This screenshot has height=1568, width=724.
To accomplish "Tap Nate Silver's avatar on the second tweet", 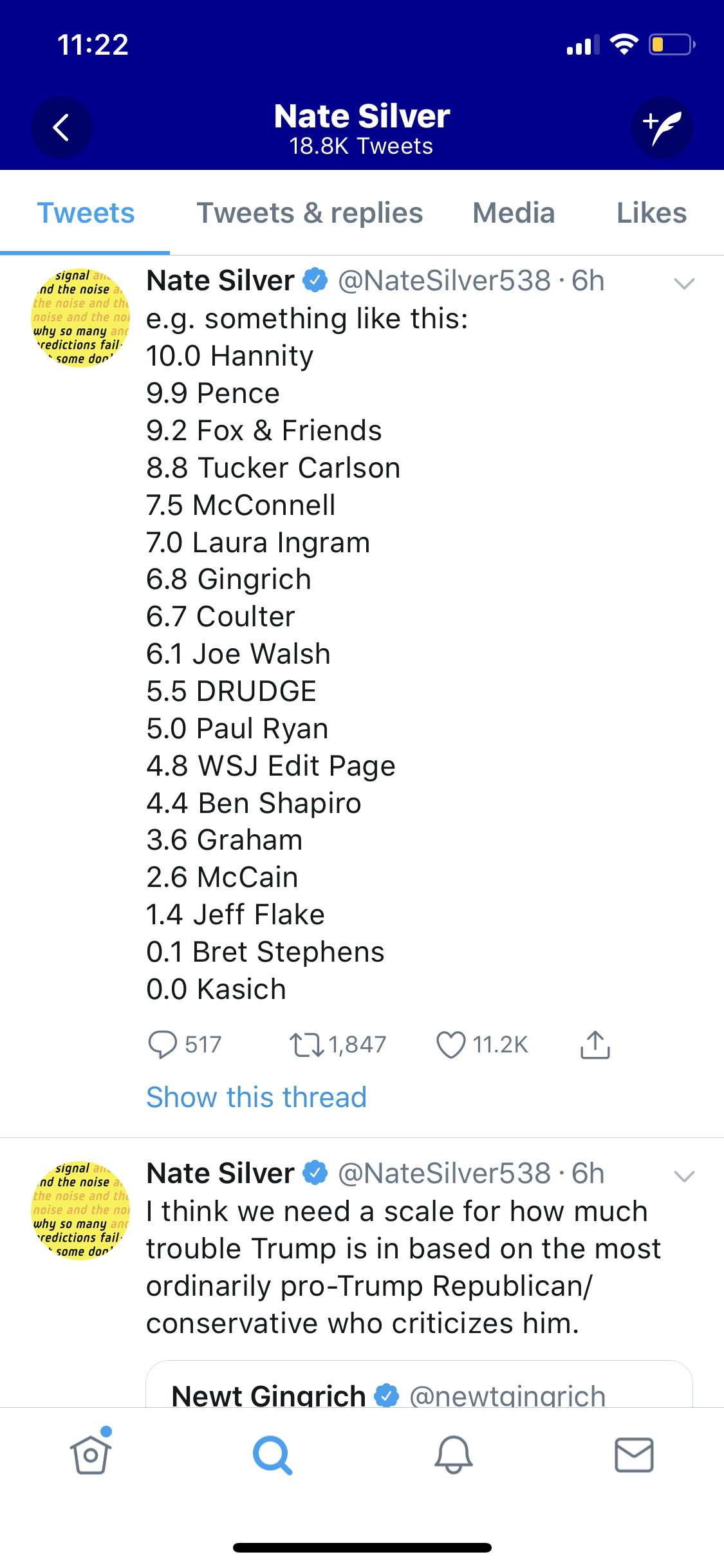I will (81, 1210).
